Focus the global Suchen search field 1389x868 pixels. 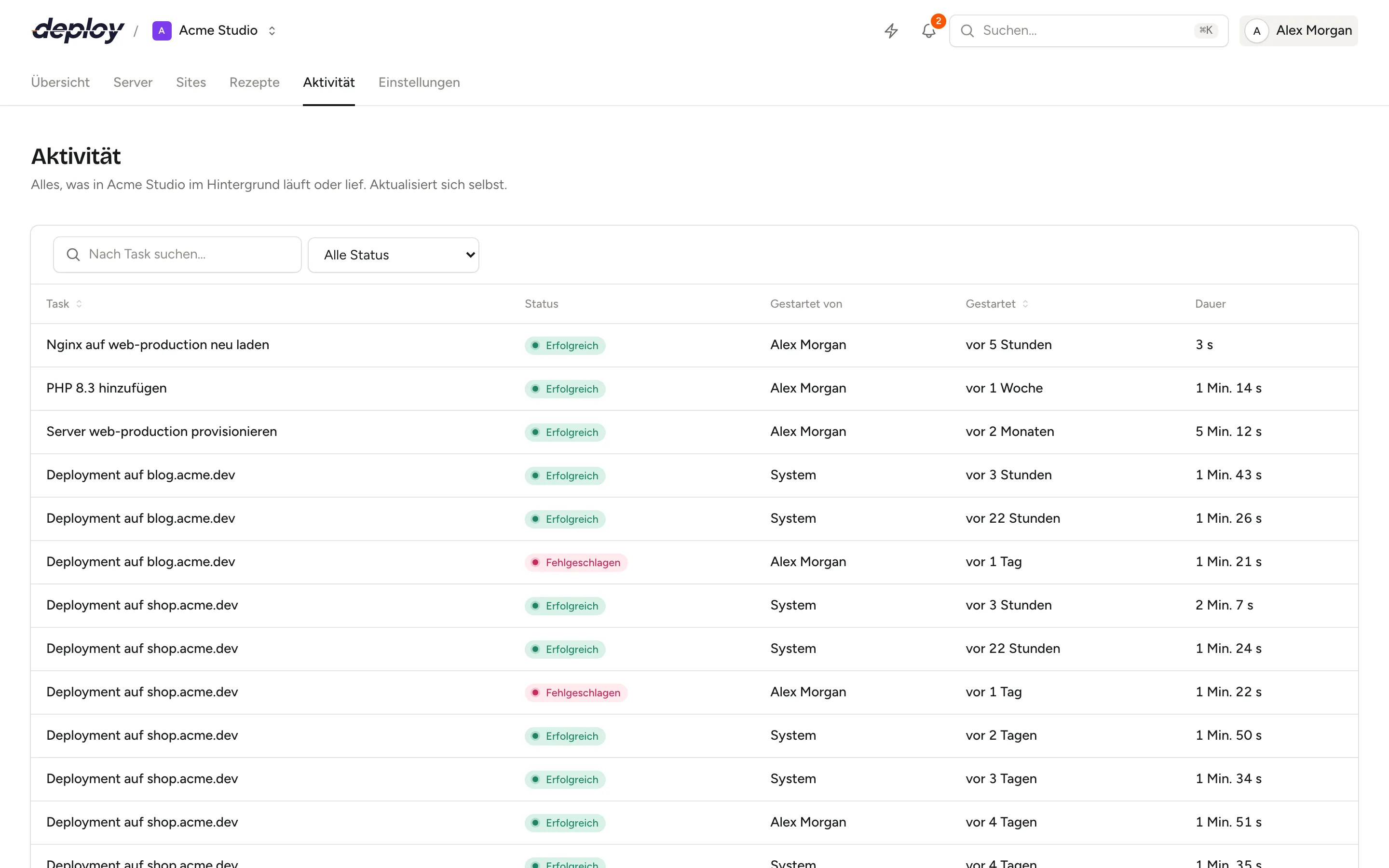click(x=1088, y=31)
